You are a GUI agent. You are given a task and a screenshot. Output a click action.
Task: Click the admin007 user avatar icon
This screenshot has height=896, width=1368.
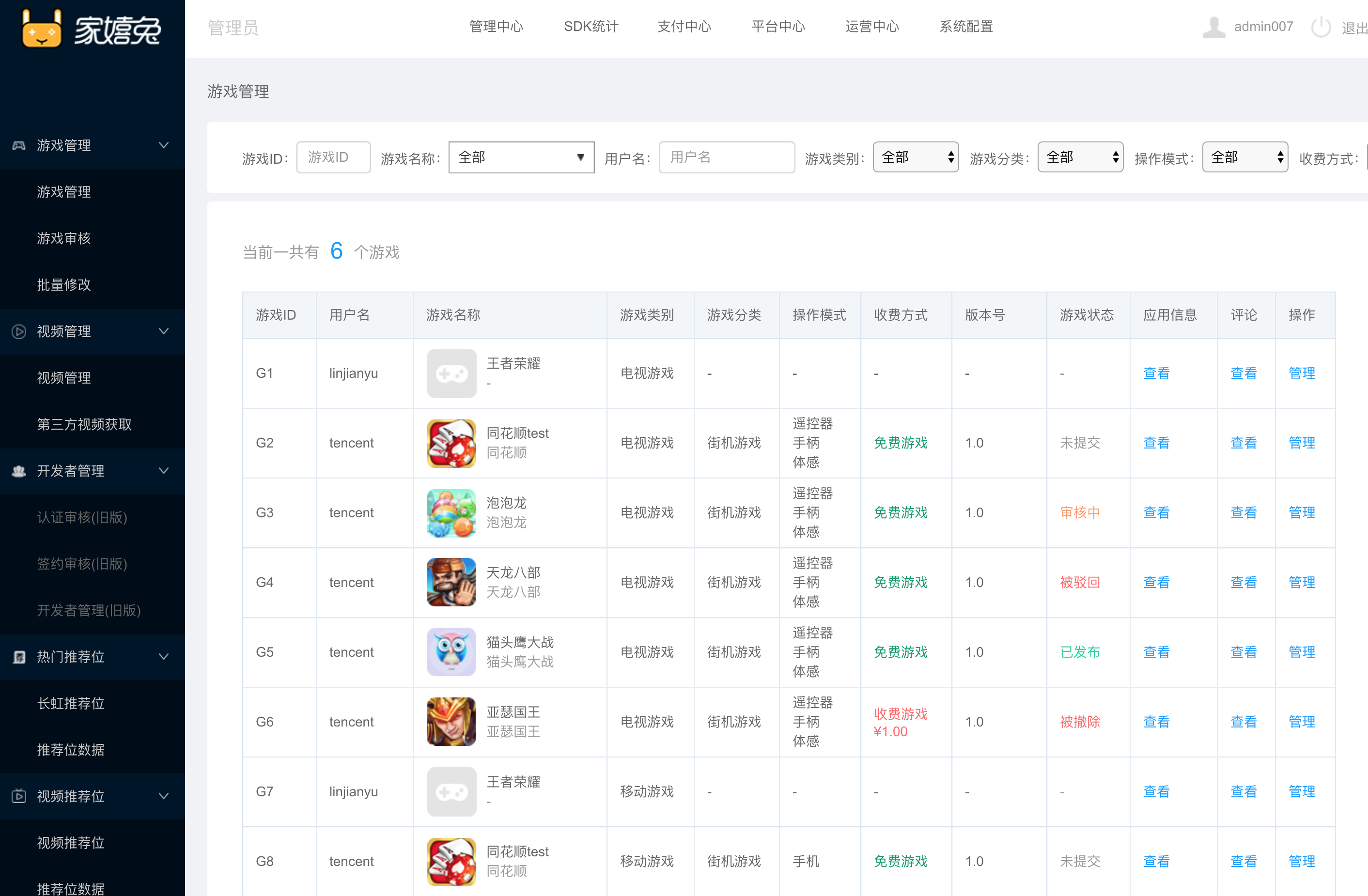(1213, 27)
